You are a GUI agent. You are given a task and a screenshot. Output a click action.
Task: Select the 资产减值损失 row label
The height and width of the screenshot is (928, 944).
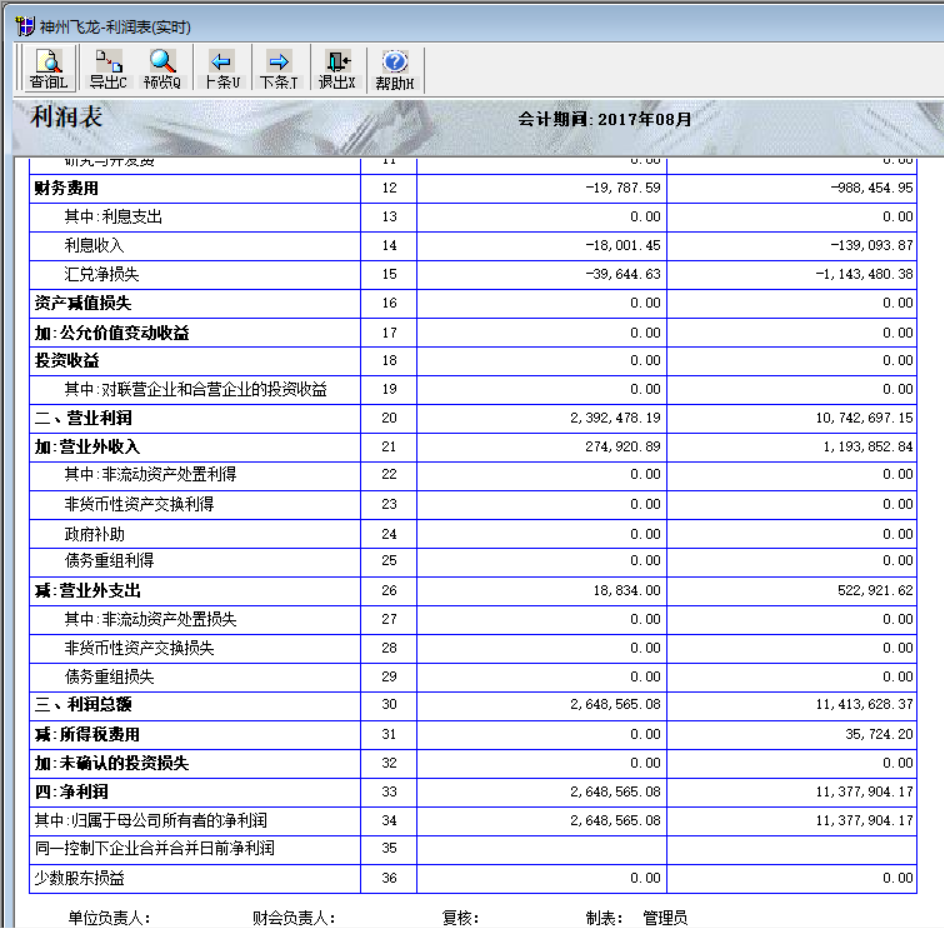[x=82, y=303]
